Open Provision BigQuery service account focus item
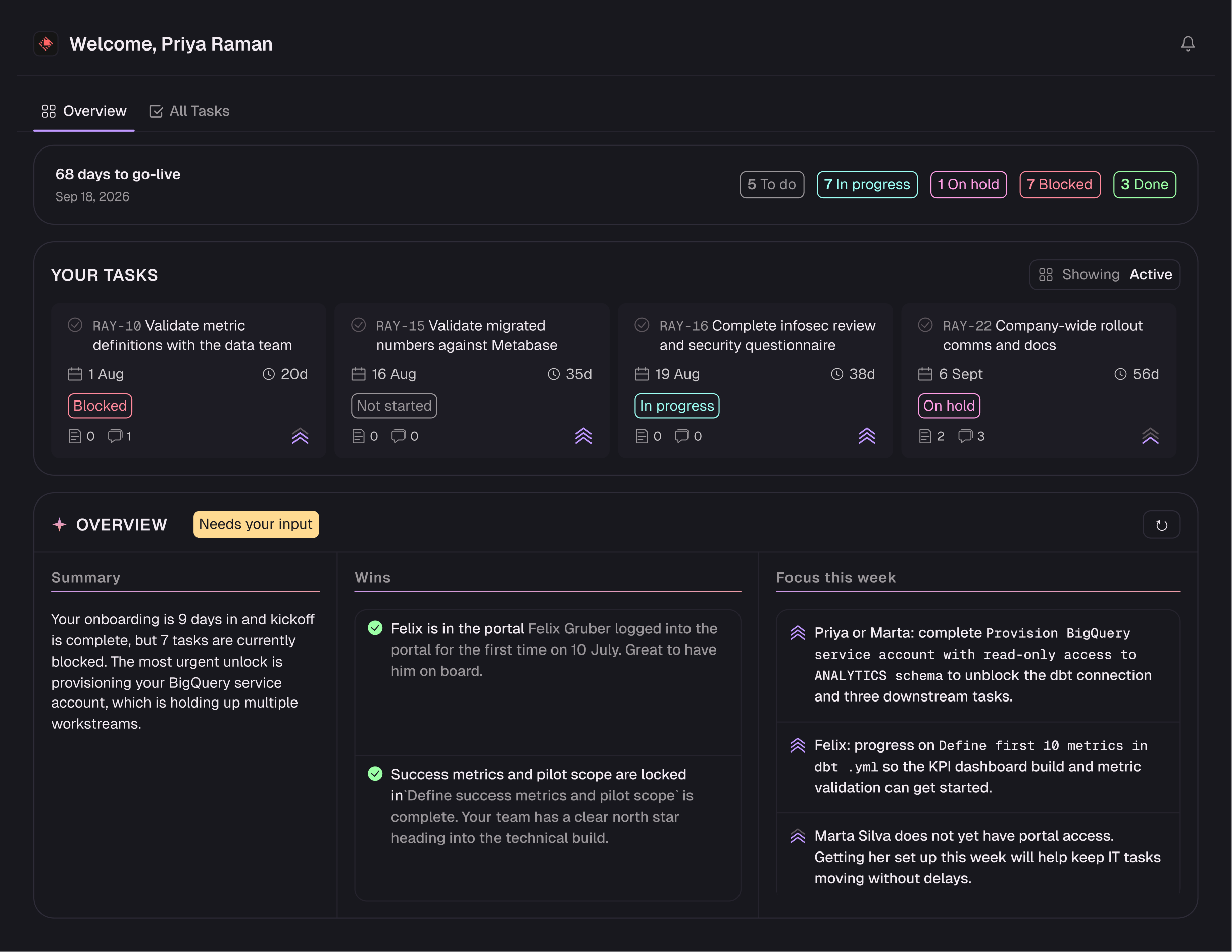1232x952 pixels. [977, 665]
